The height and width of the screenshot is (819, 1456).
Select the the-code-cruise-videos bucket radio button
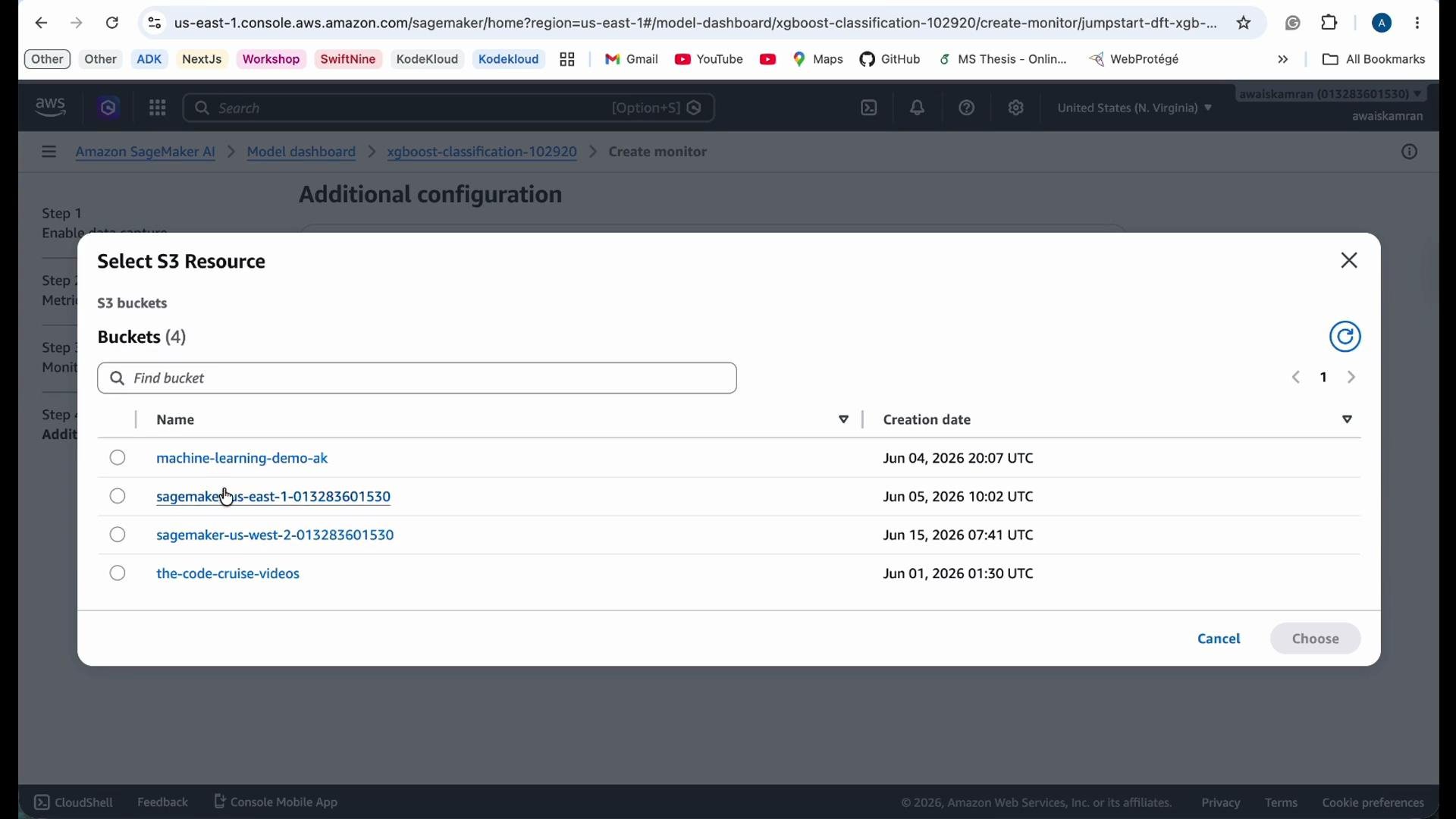[118, 574]
